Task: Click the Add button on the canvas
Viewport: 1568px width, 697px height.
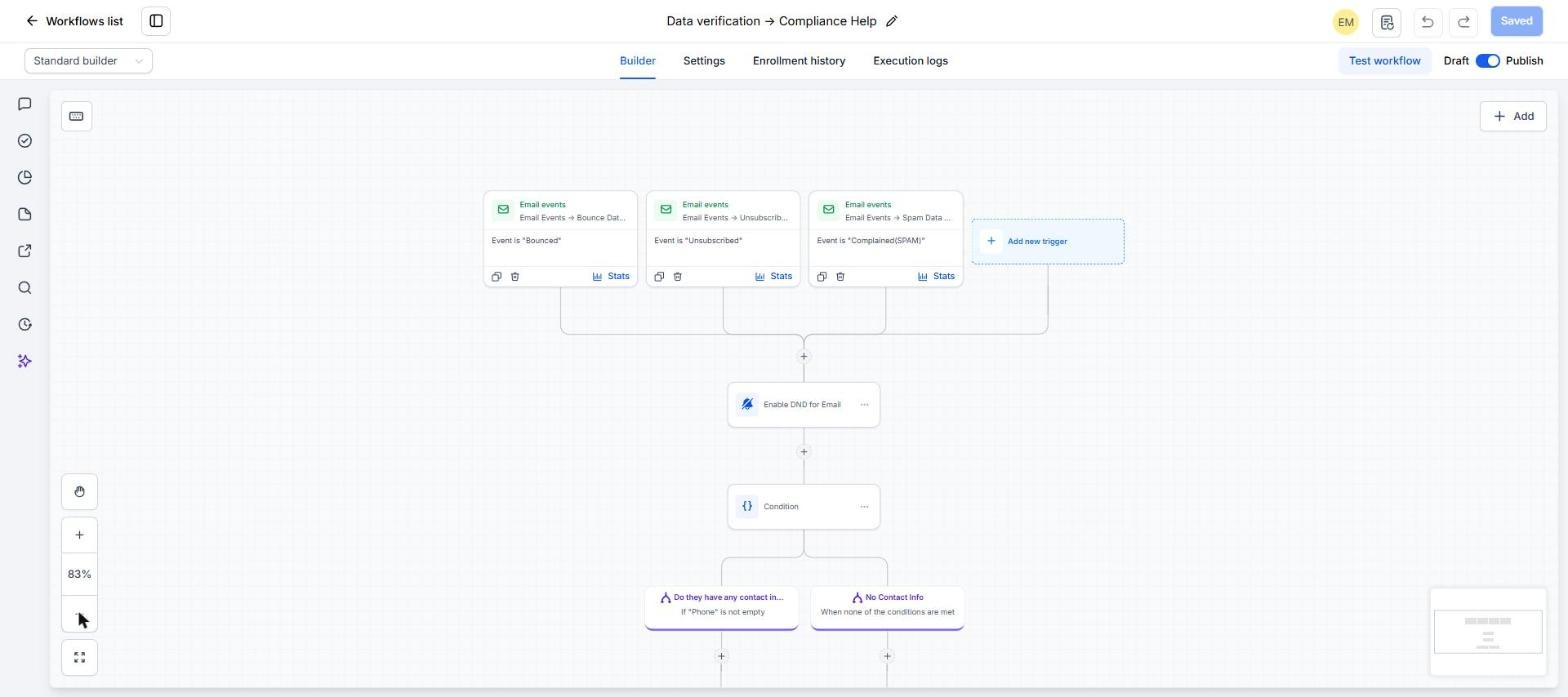Action: 1513,116
